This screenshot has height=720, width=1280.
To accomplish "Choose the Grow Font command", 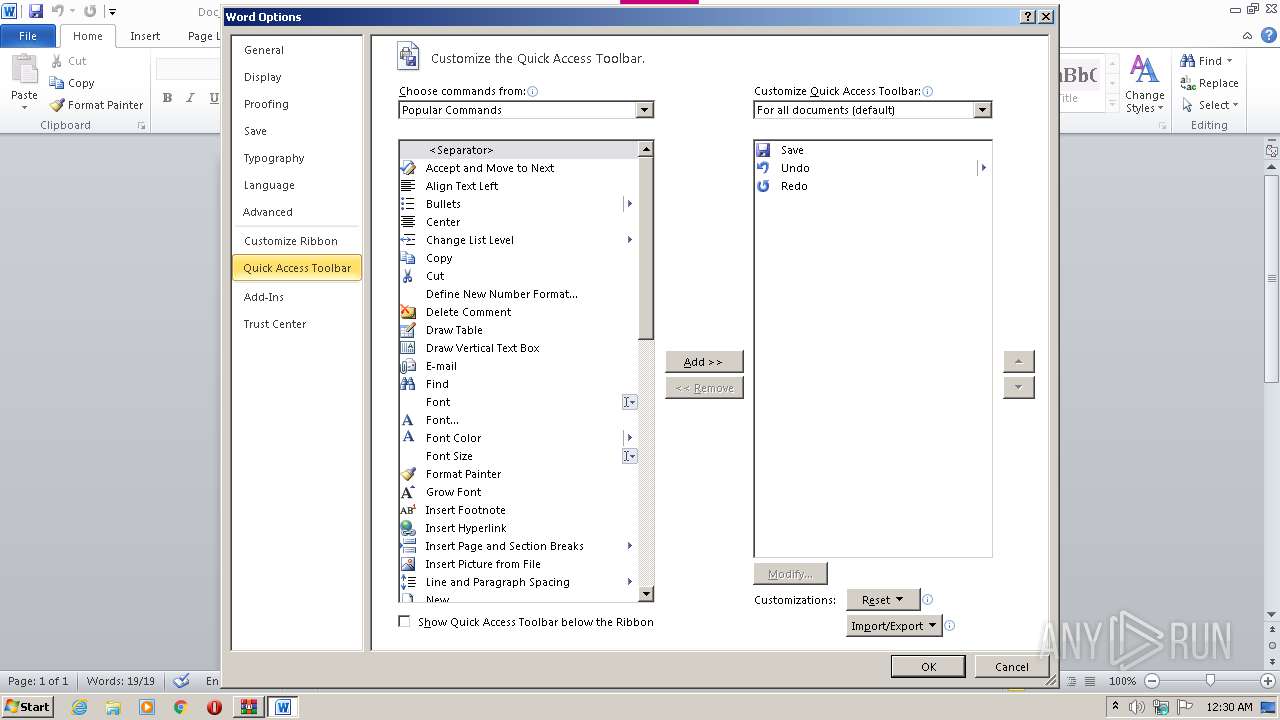I will click(518, 492).
